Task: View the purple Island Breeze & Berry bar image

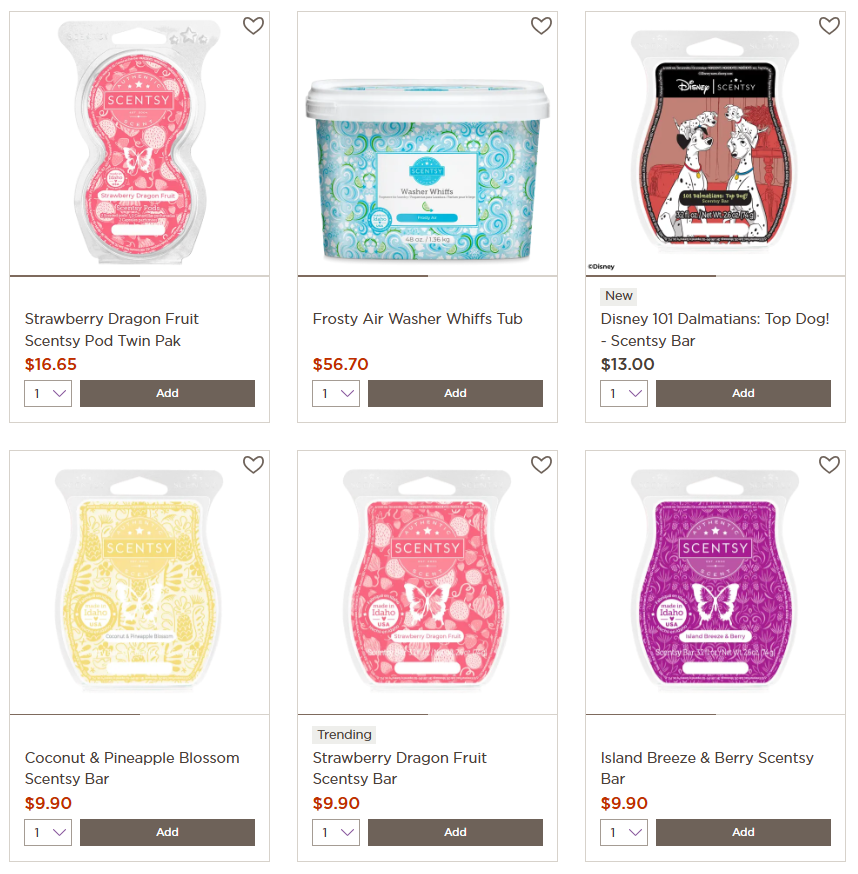Action: coord(715,580)
